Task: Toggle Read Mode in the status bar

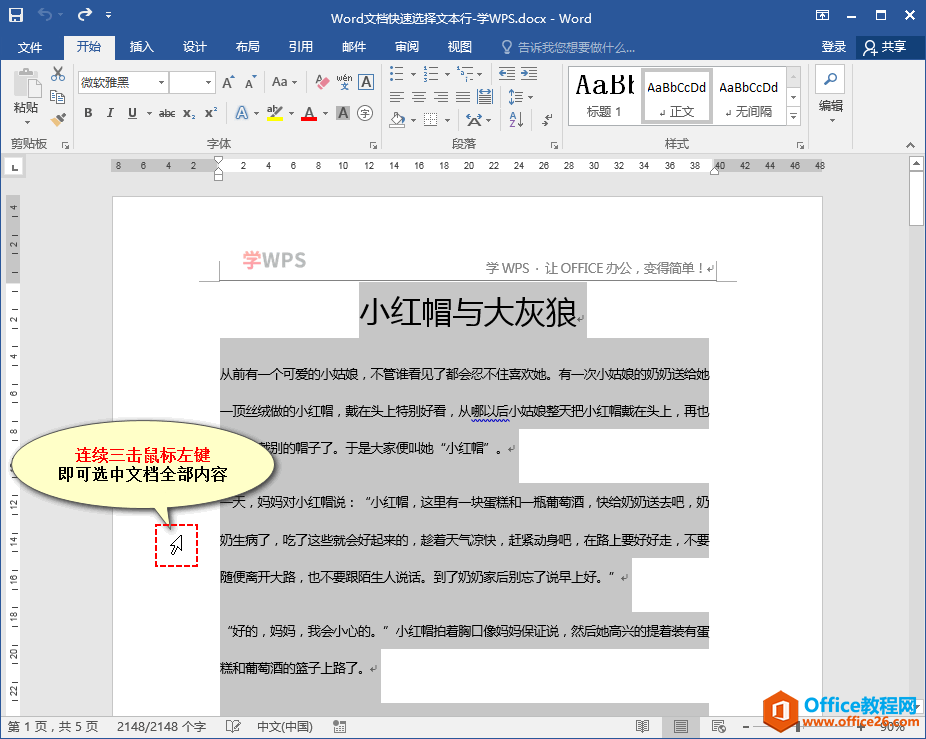Action: 643,726
